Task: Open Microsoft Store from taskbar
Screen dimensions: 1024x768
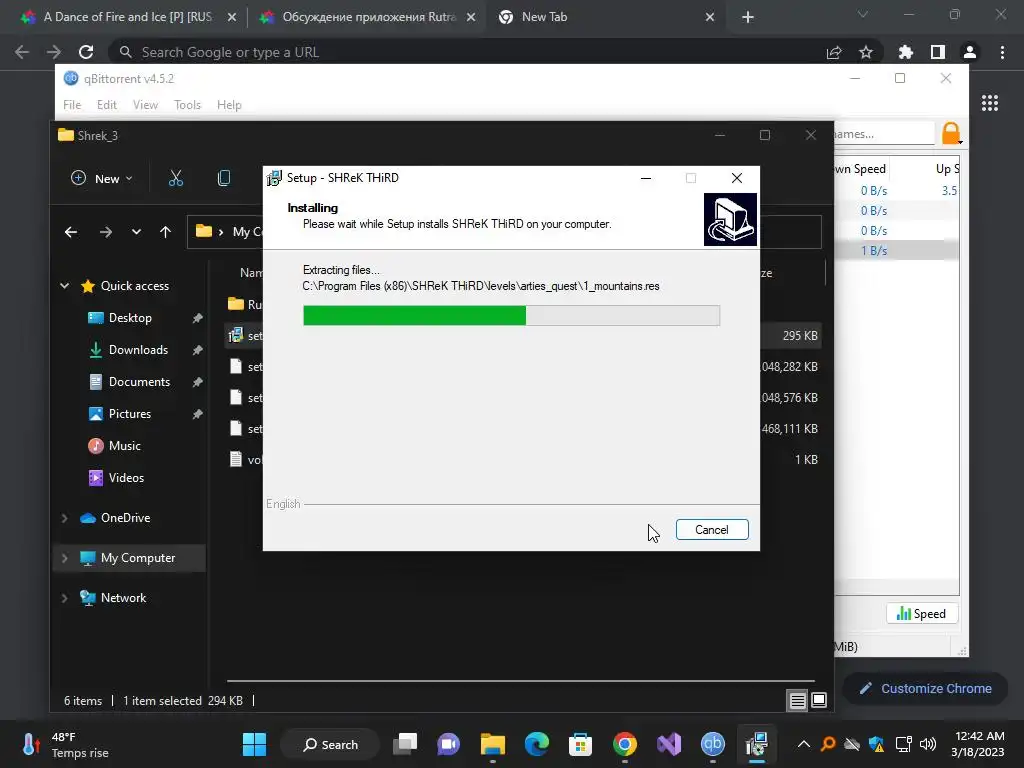Action: click(x=581, y=744)
